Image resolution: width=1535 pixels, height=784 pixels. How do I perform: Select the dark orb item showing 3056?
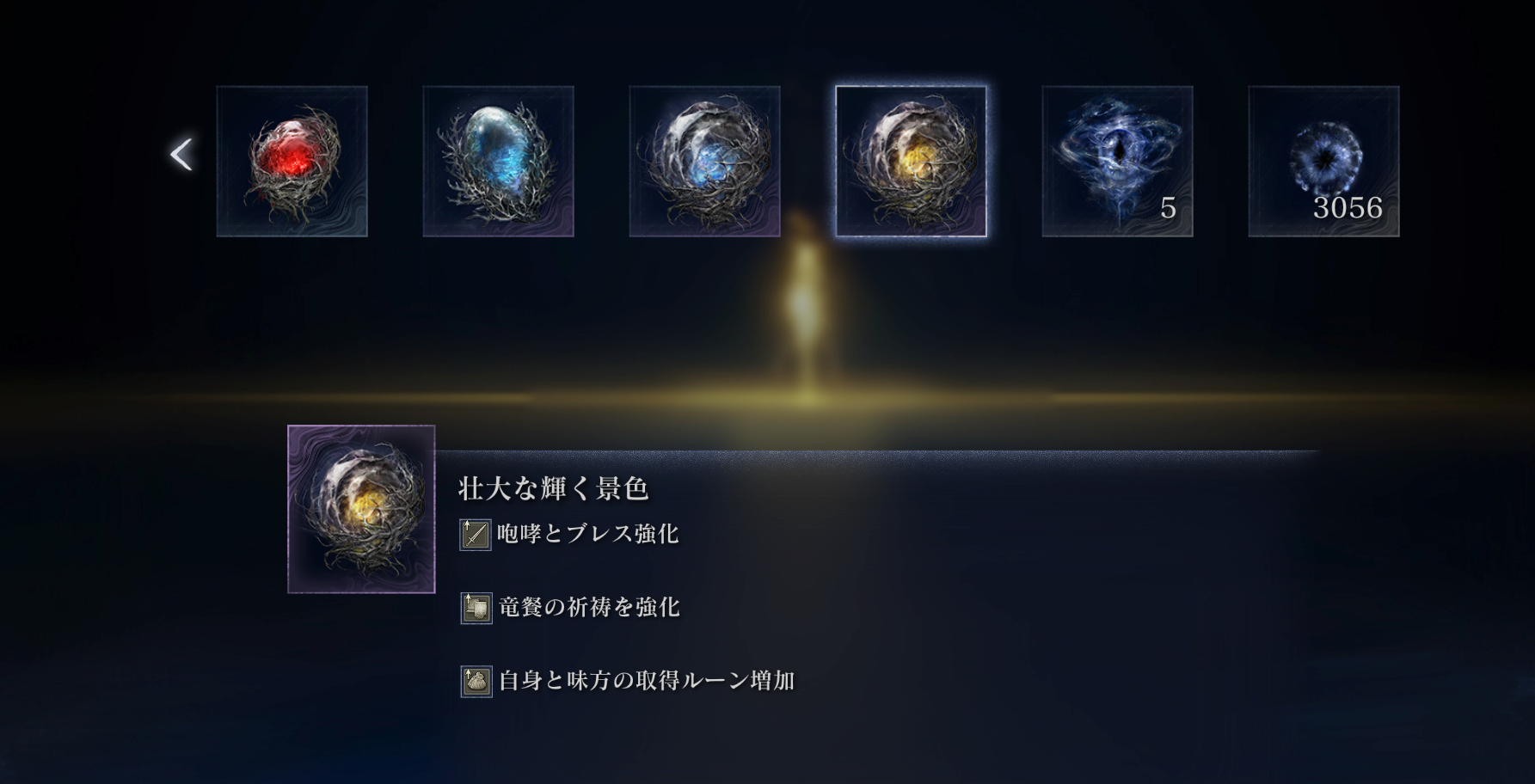[x=1324, y=161]
